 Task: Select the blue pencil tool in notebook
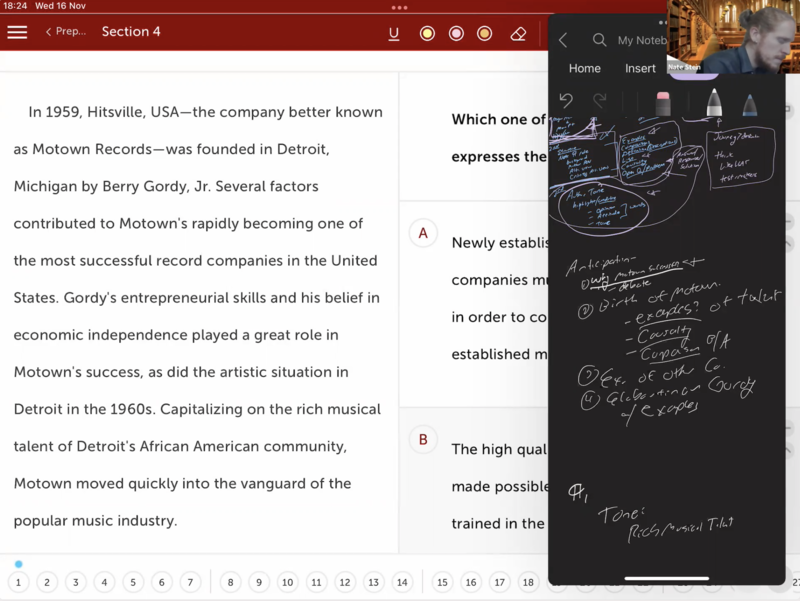click(749, 103)
